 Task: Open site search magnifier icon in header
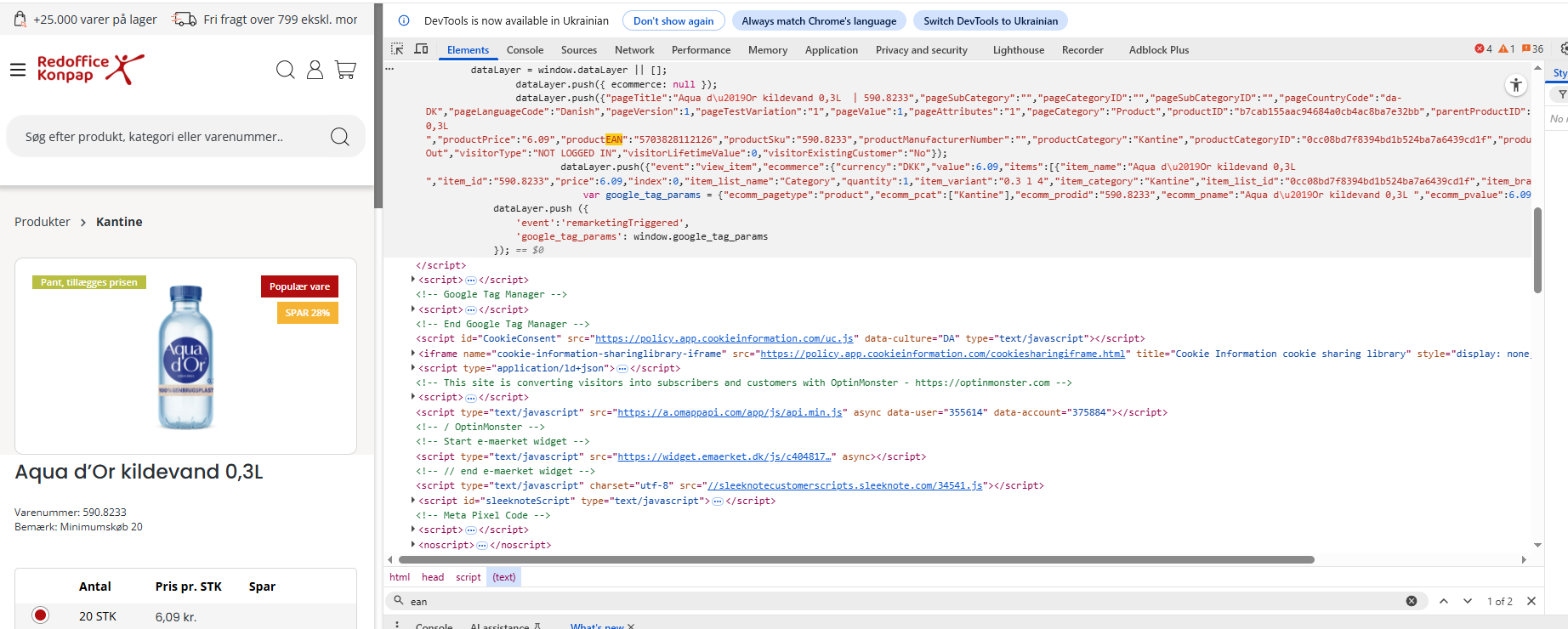(286, 70)
